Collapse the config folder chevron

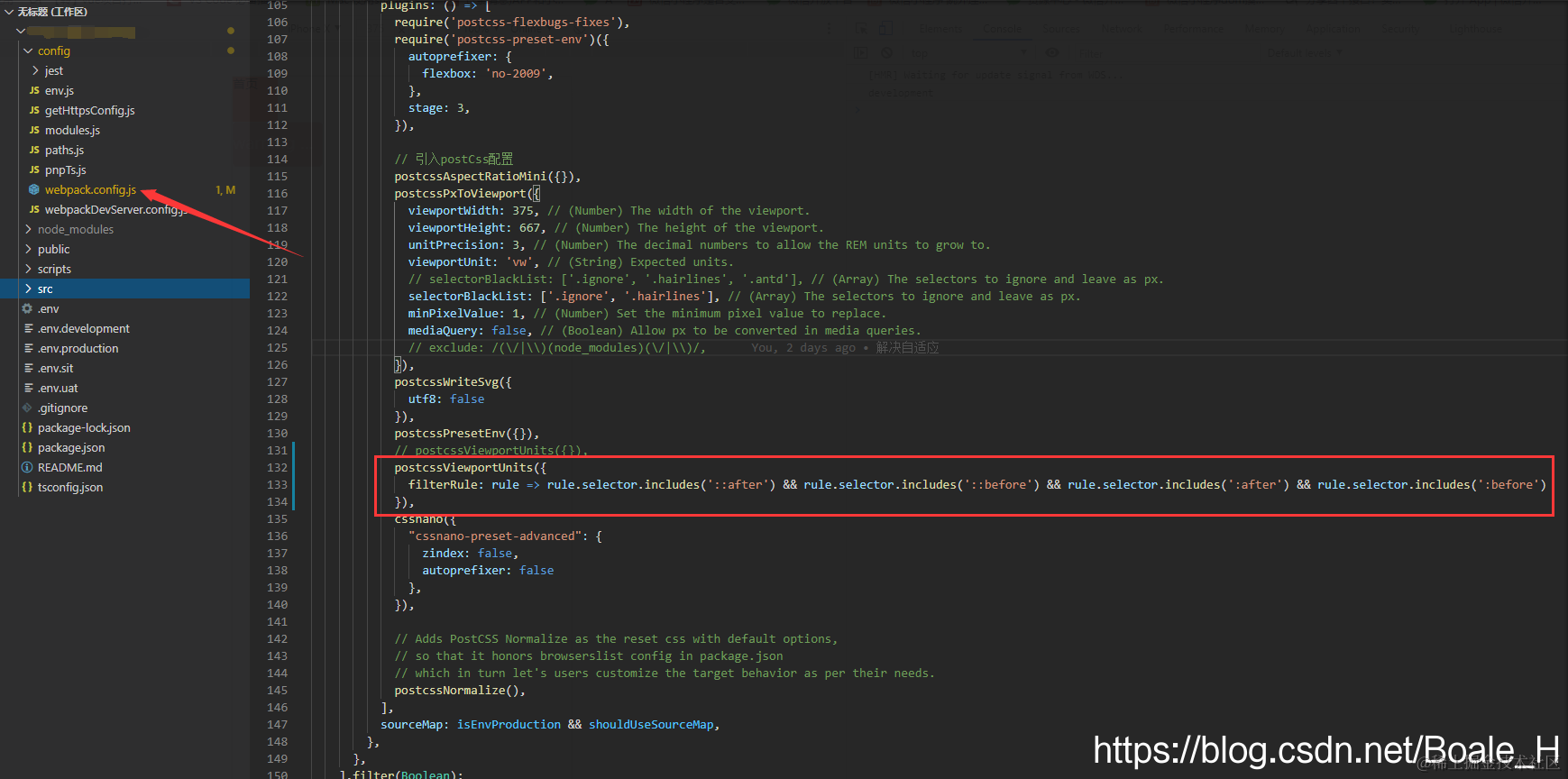(28, 51)
